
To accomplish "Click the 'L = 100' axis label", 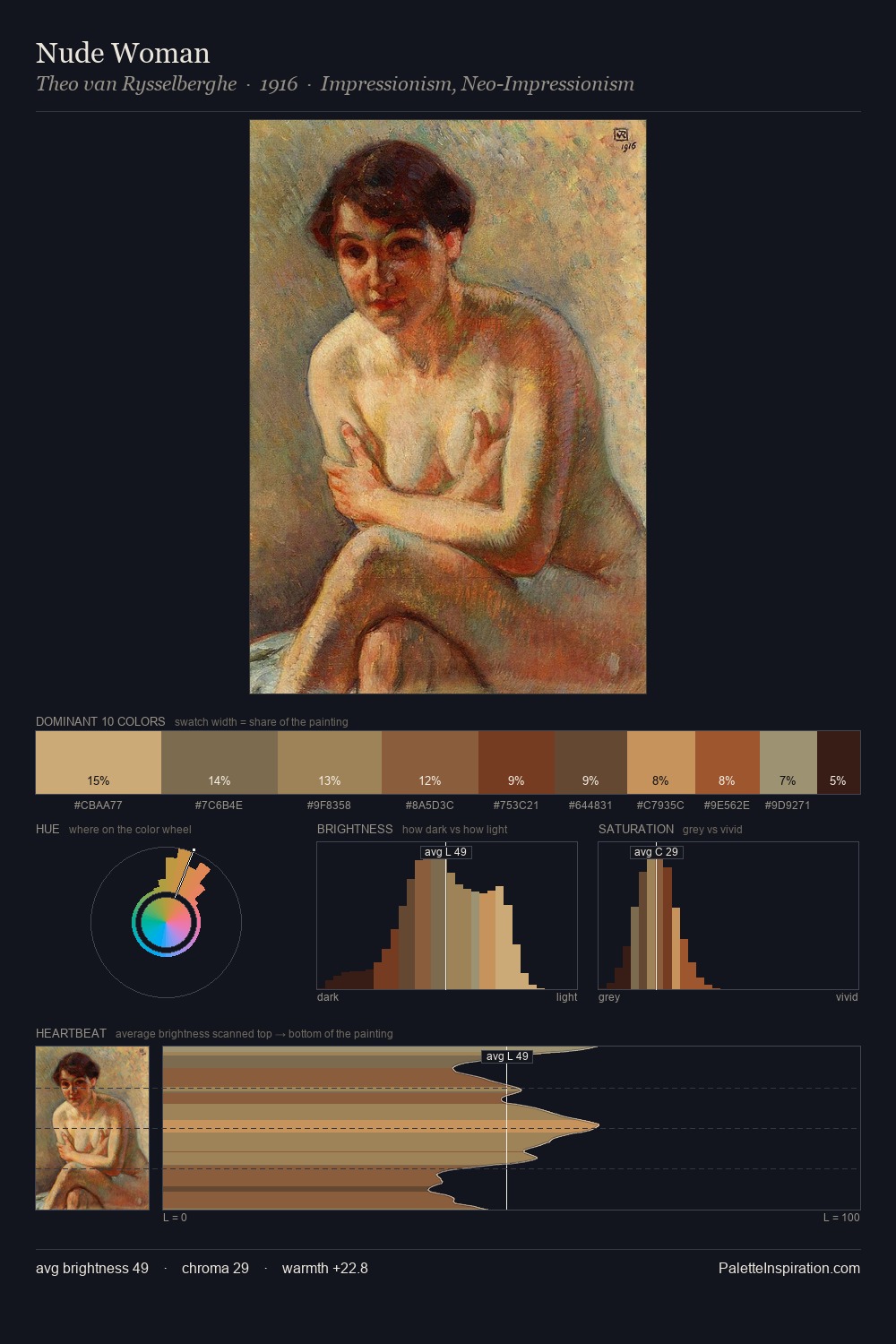I will 841,1218.
